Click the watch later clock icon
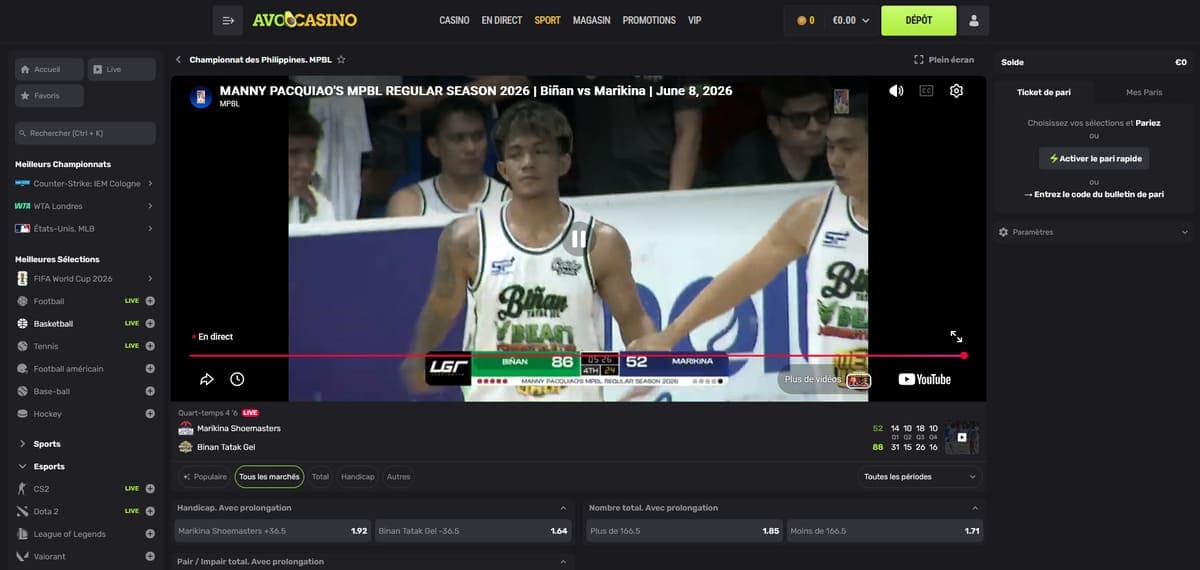 (x=237, y=379)
